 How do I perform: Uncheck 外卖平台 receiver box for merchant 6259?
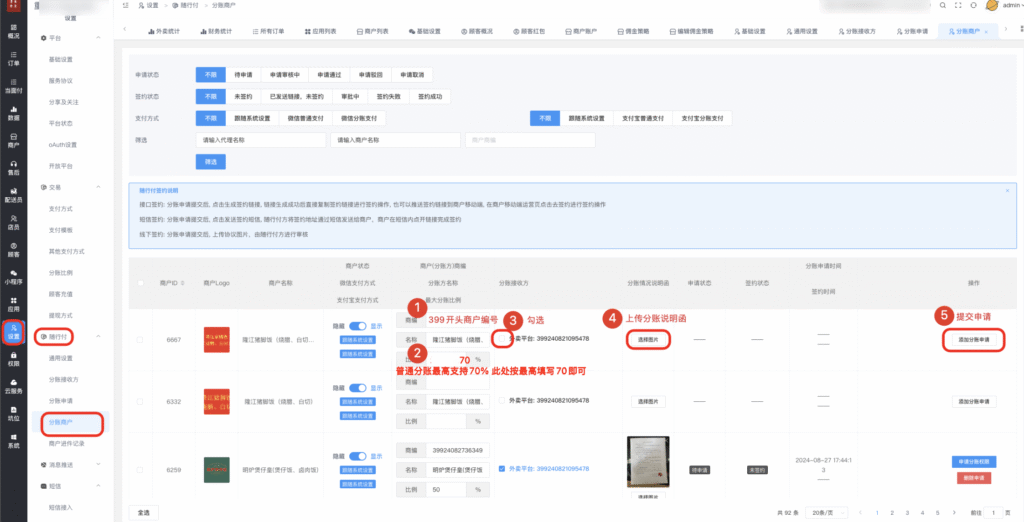click(502, 468)
